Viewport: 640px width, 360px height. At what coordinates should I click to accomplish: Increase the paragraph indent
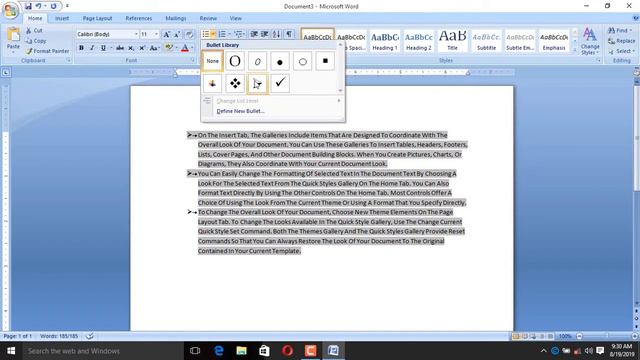click(x=264, y=34)
